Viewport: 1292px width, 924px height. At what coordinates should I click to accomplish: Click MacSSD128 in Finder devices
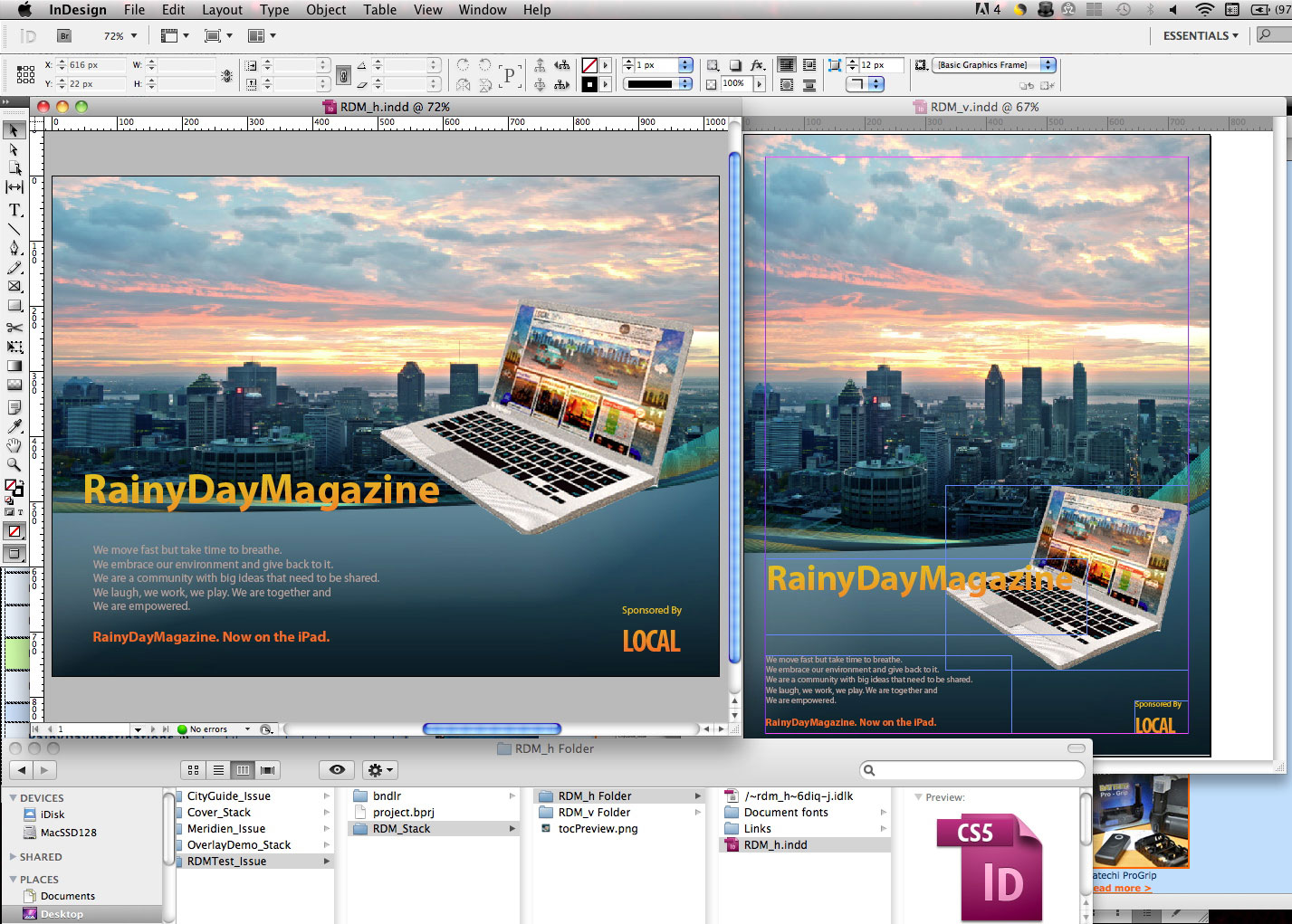pyautogui.click(x=68, y=833)
